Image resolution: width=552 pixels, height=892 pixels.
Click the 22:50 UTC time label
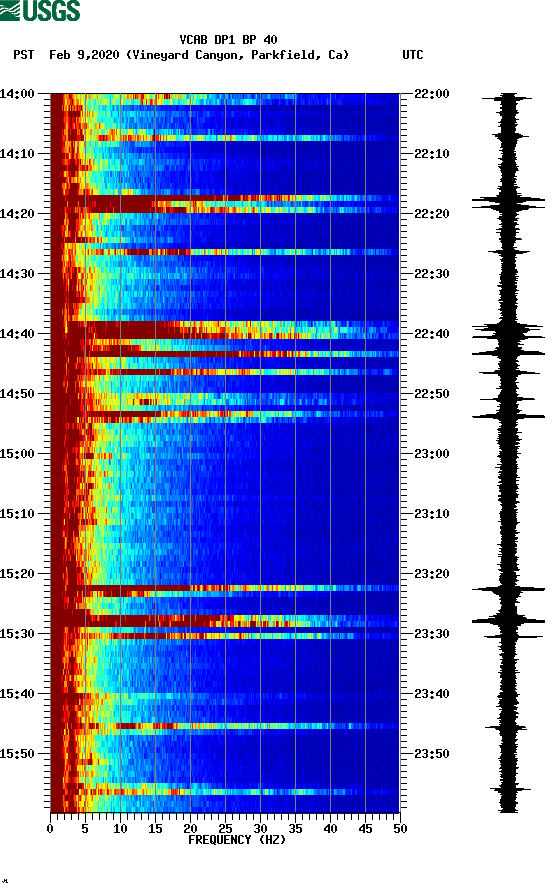pos(432,394)
